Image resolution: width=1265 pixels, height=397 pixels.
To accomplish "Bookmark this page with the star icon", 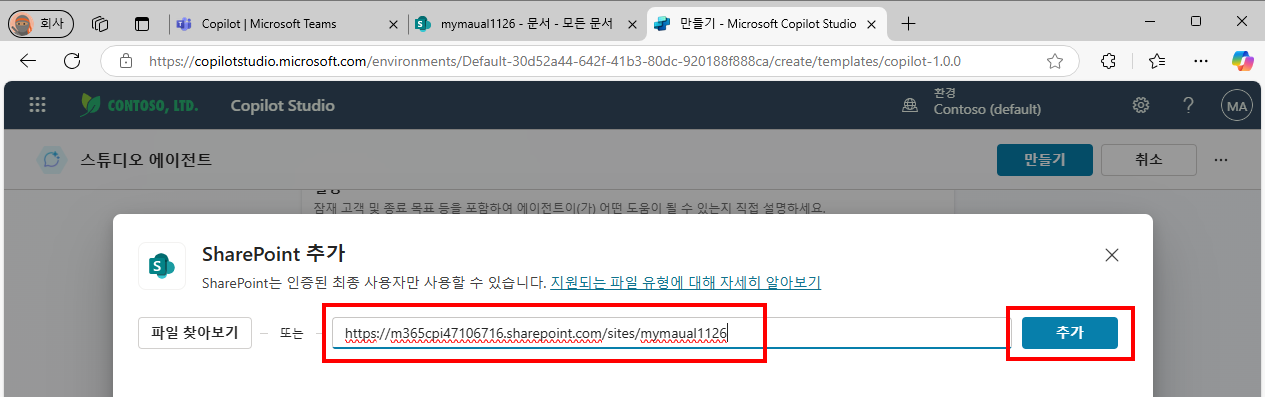I will [1055, 61].
